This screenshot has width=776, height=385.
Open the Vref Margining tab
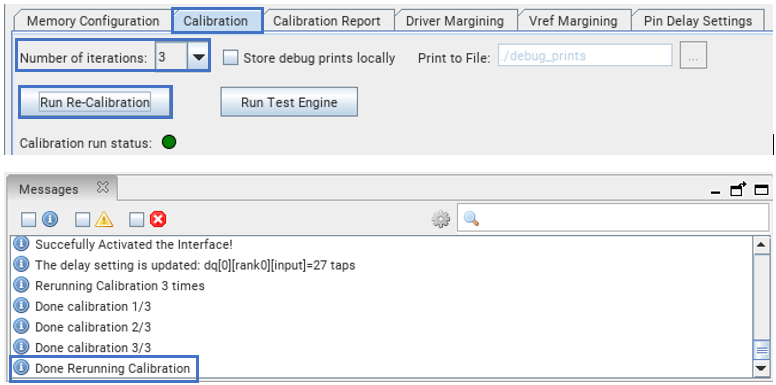click(x=573, y=21)
